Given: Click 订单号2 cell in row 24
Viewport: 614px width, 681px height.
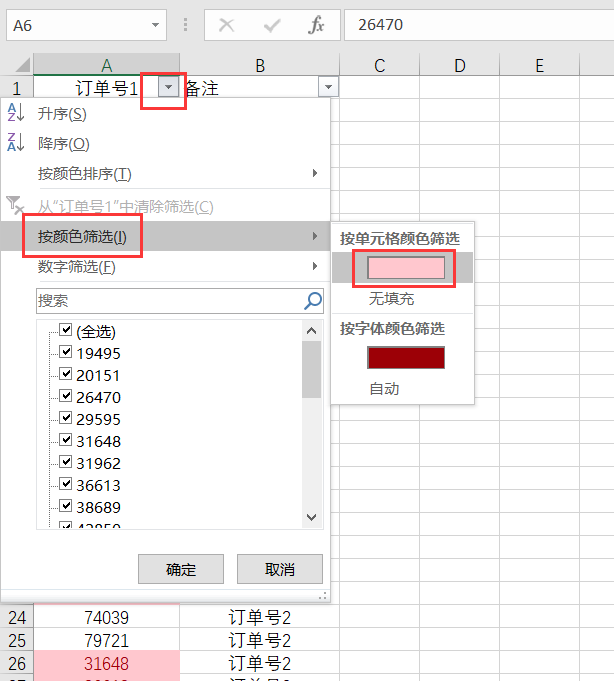Looking at the screenshot, I should point(260,617).
